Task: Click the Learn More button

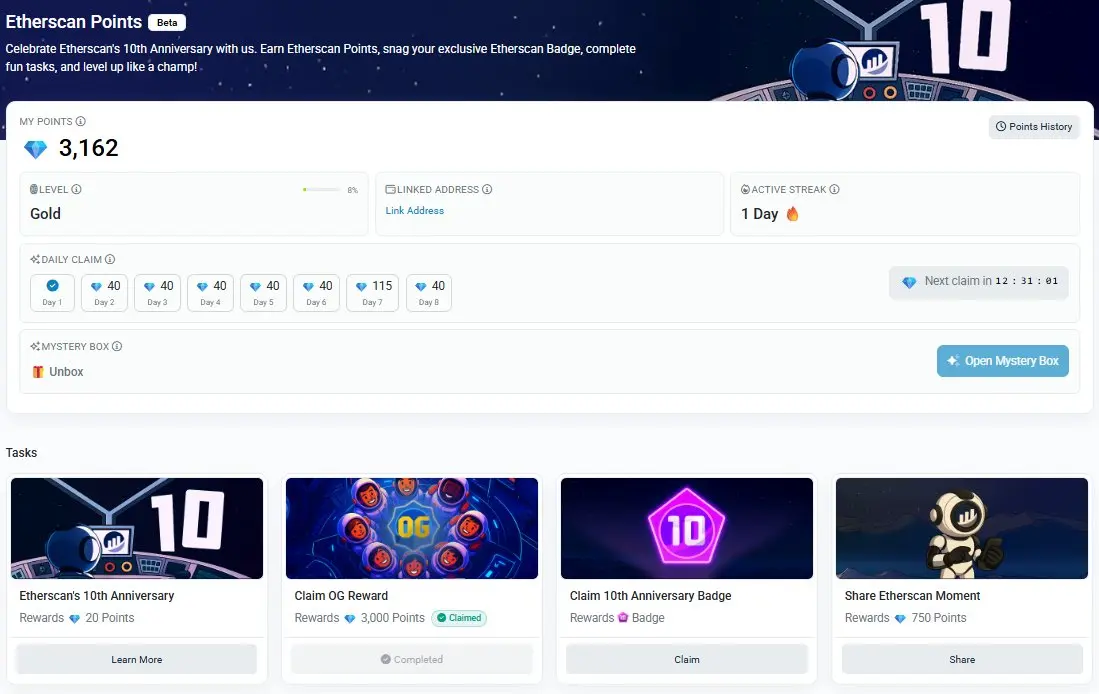Action: point(137,660)
